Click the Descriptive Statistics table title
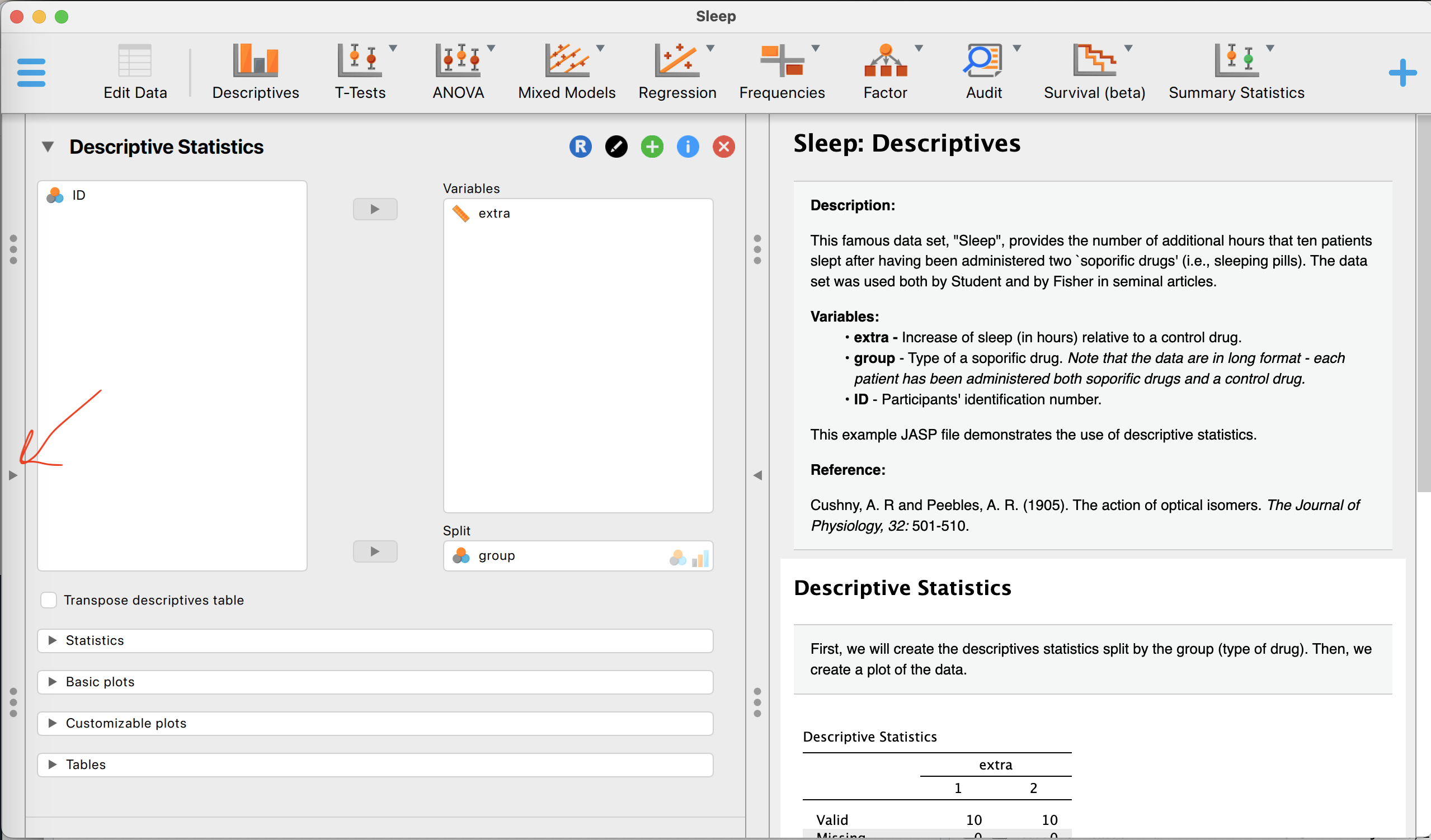 [x=869, y=737]
